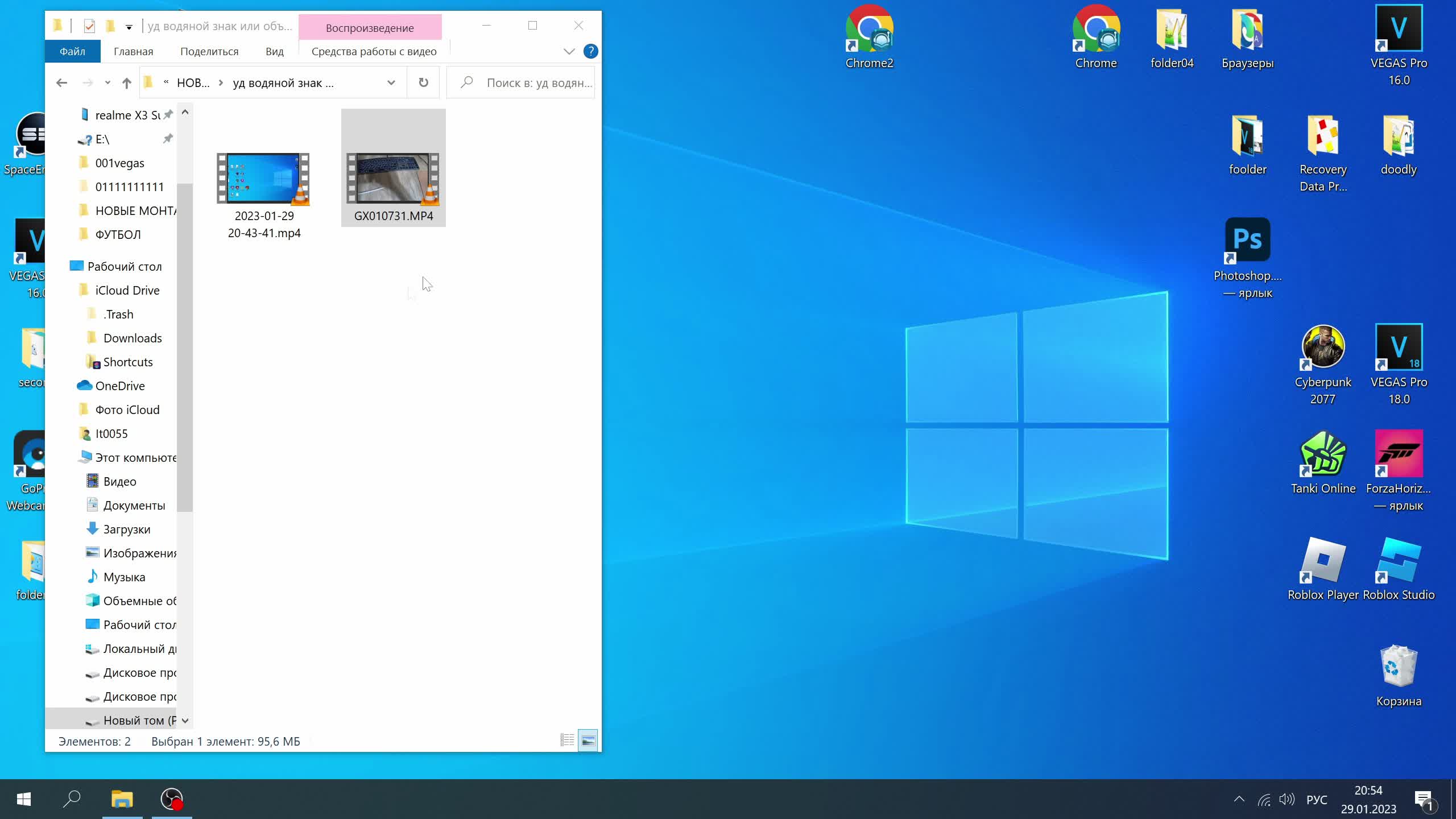This screenshot has width=1456, height=819.
Task: Toggle details view icon in status bar
Action: click(567, 740)
